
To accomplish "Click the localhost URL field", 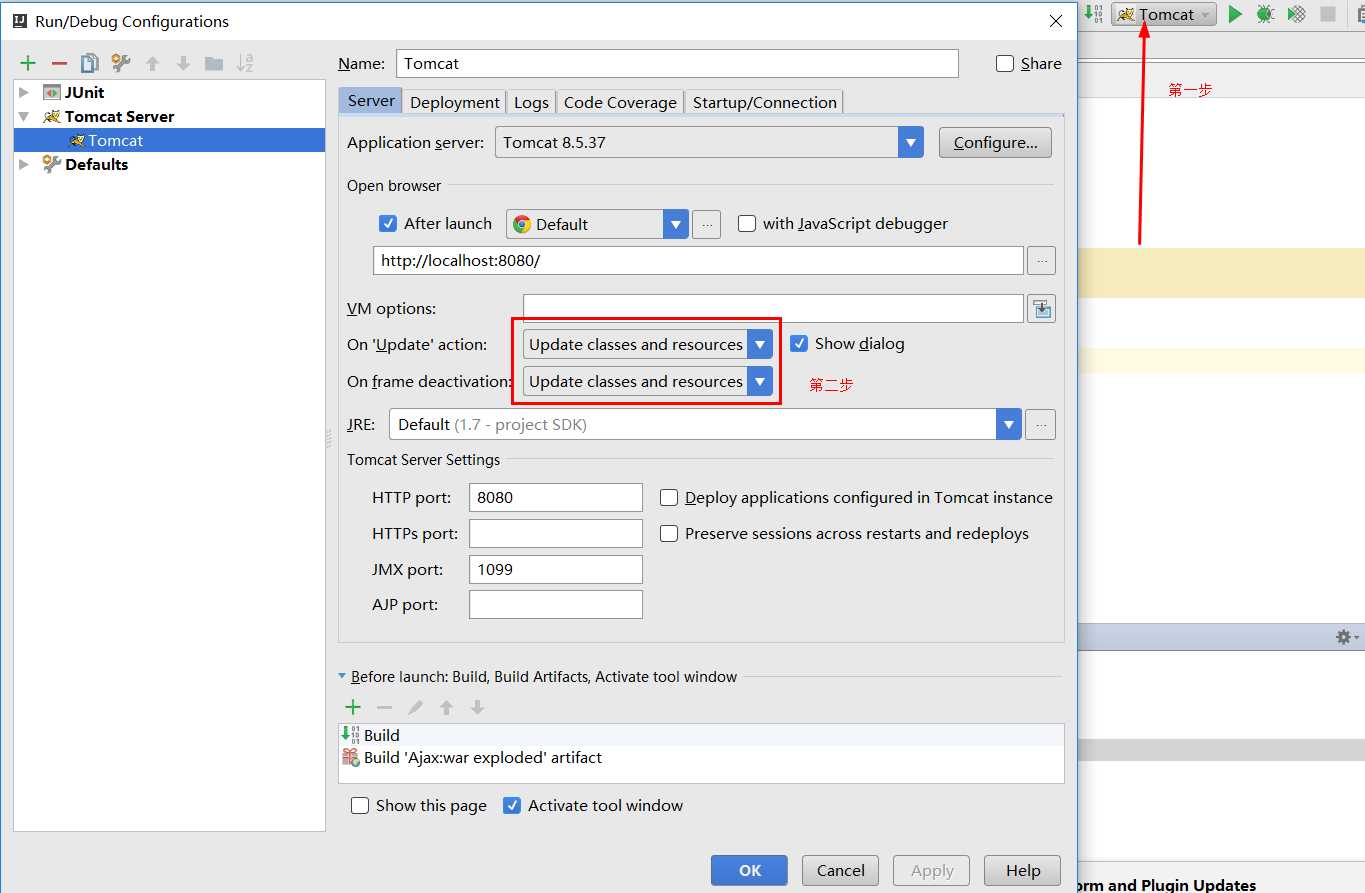I will [x=698, y=260].
